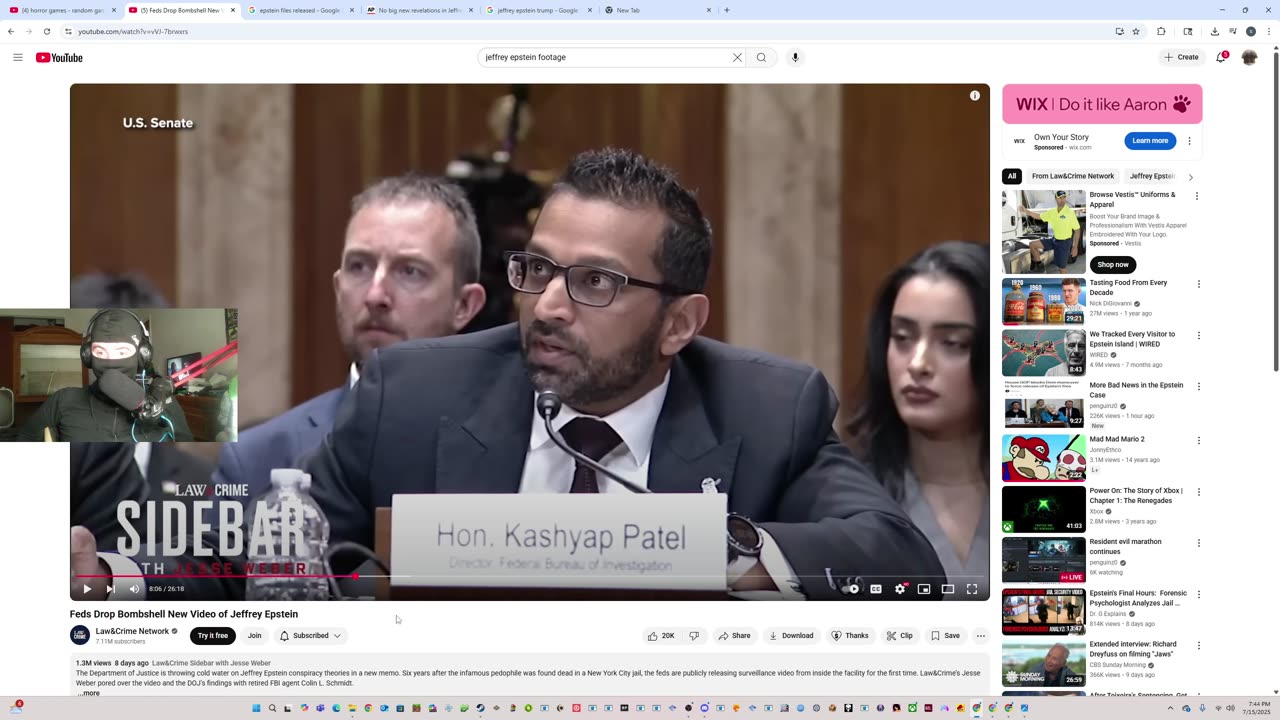
Task: Open the YouTube account avatar menu
Action: [1249, 57]
